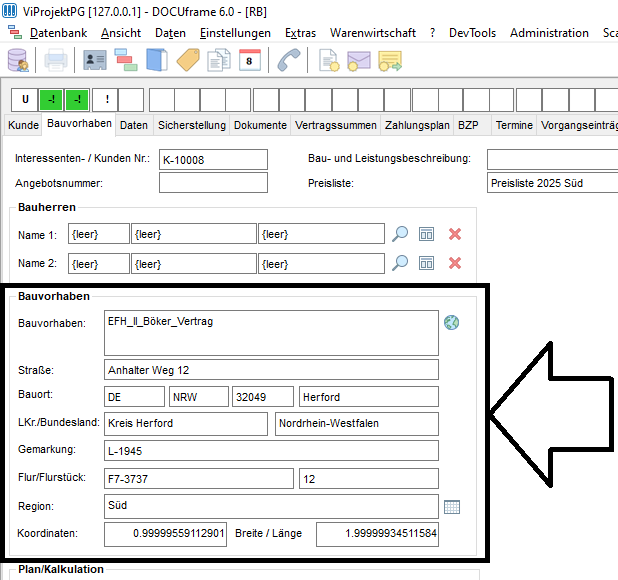The image size is (618, 580).
Task: Click the red X in Name 2 row
Action: (455, 263)
